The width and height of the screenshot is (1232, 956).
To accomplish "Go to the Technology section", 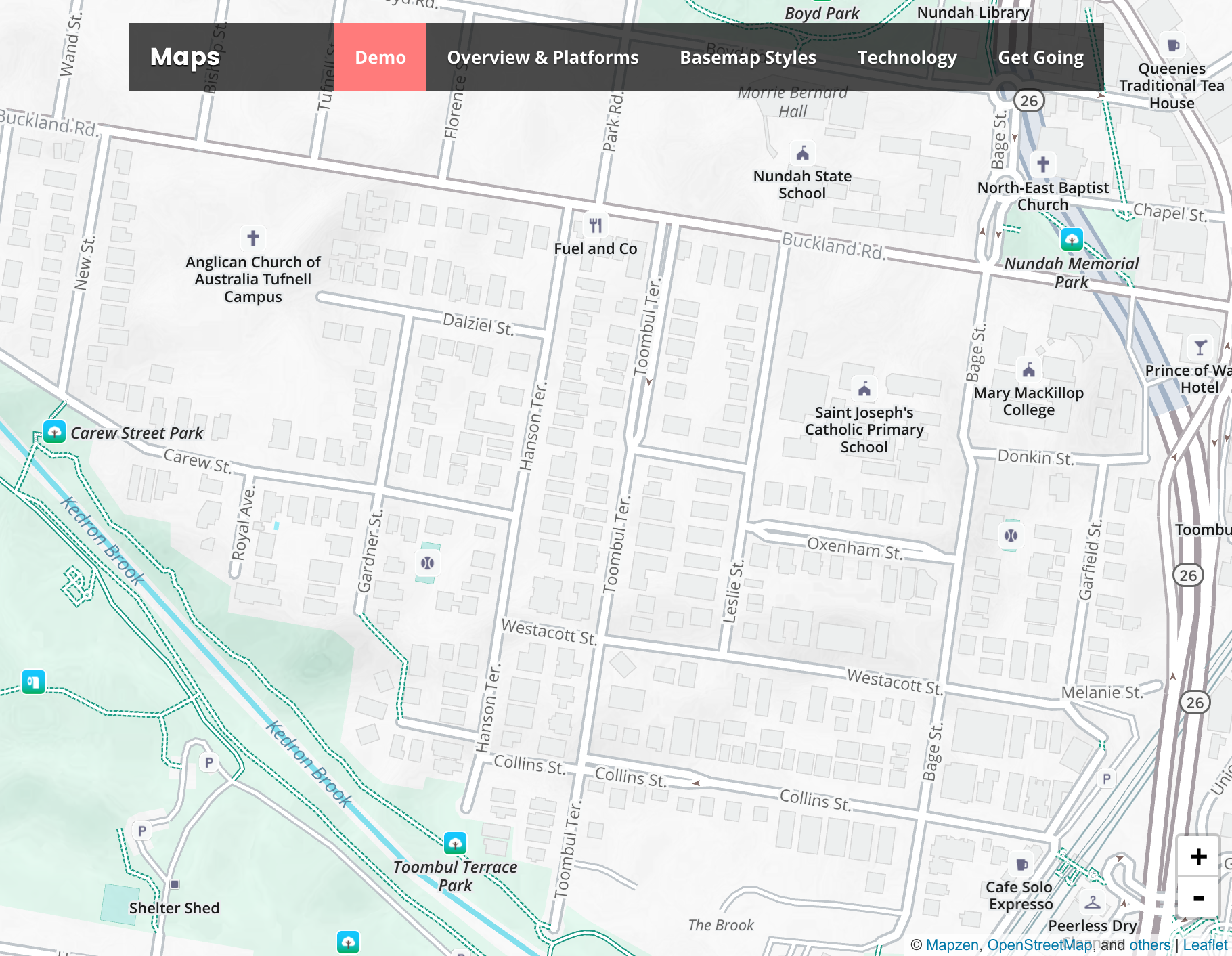I will pos(907,57).
